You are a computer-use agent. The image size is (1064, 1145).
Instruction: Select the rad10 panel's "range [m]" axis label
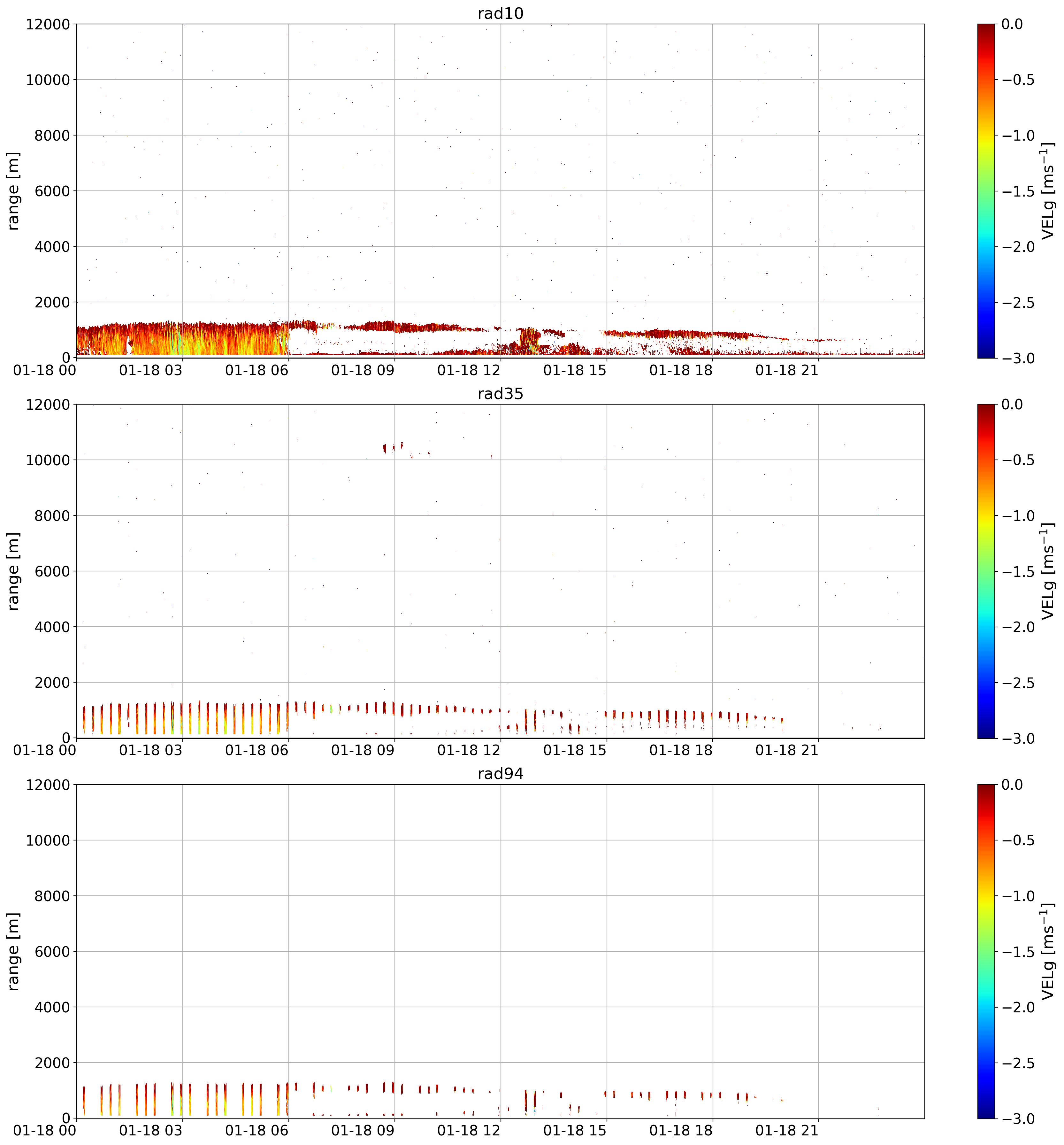pos(13,191)
